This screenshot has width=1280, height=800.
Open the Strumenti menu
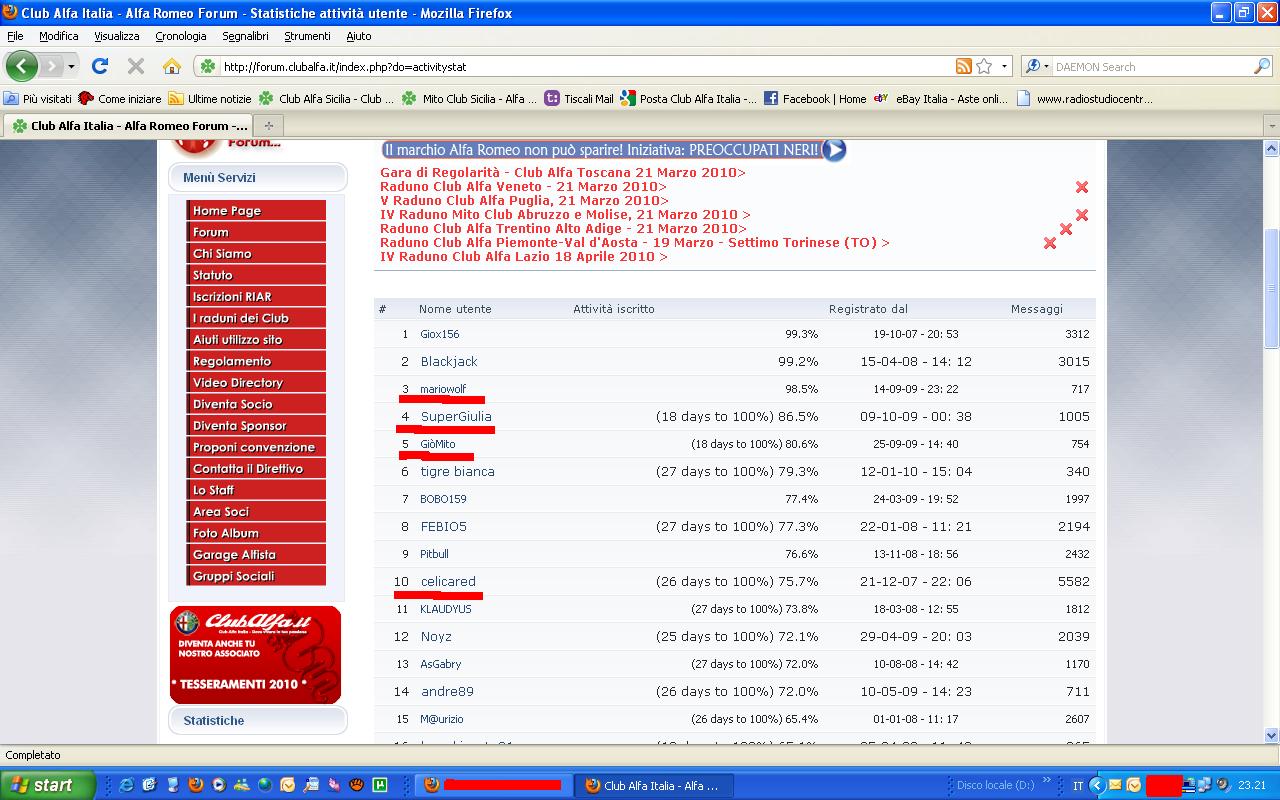[x=307, y=36]
